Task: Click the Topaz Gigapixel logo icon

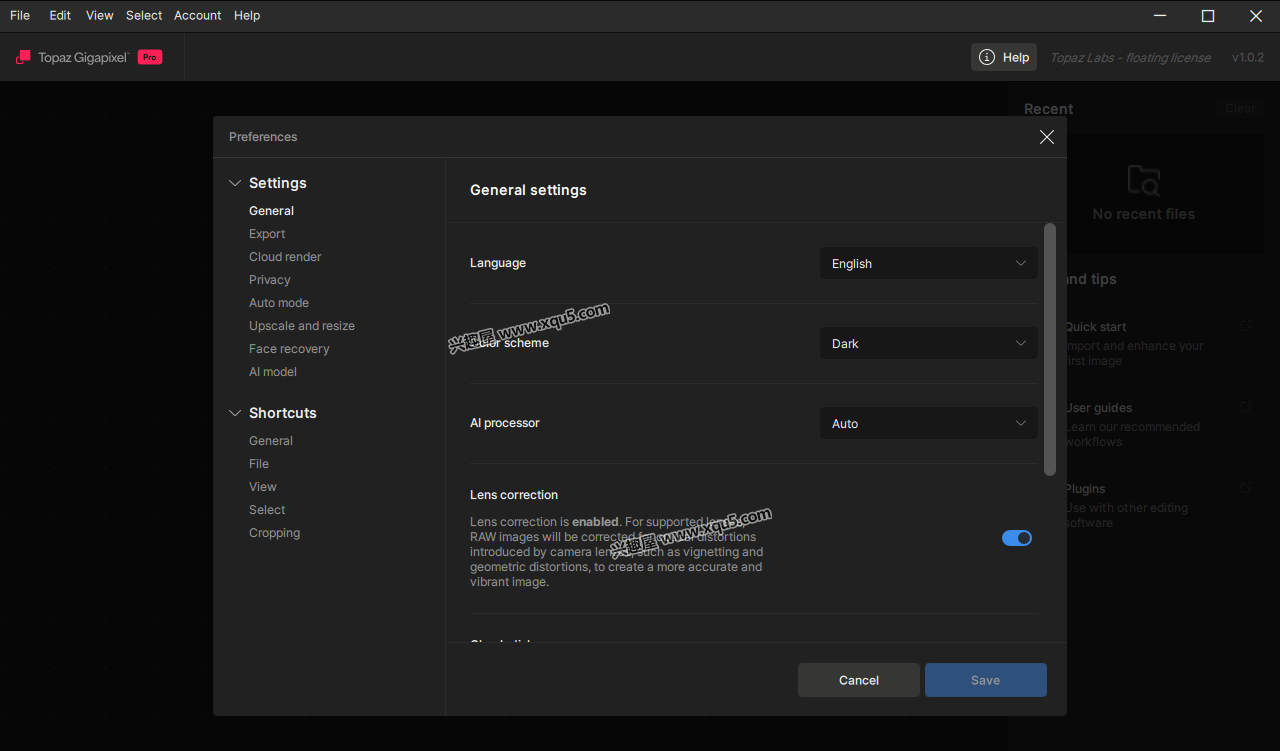Action: coord(23,57)
